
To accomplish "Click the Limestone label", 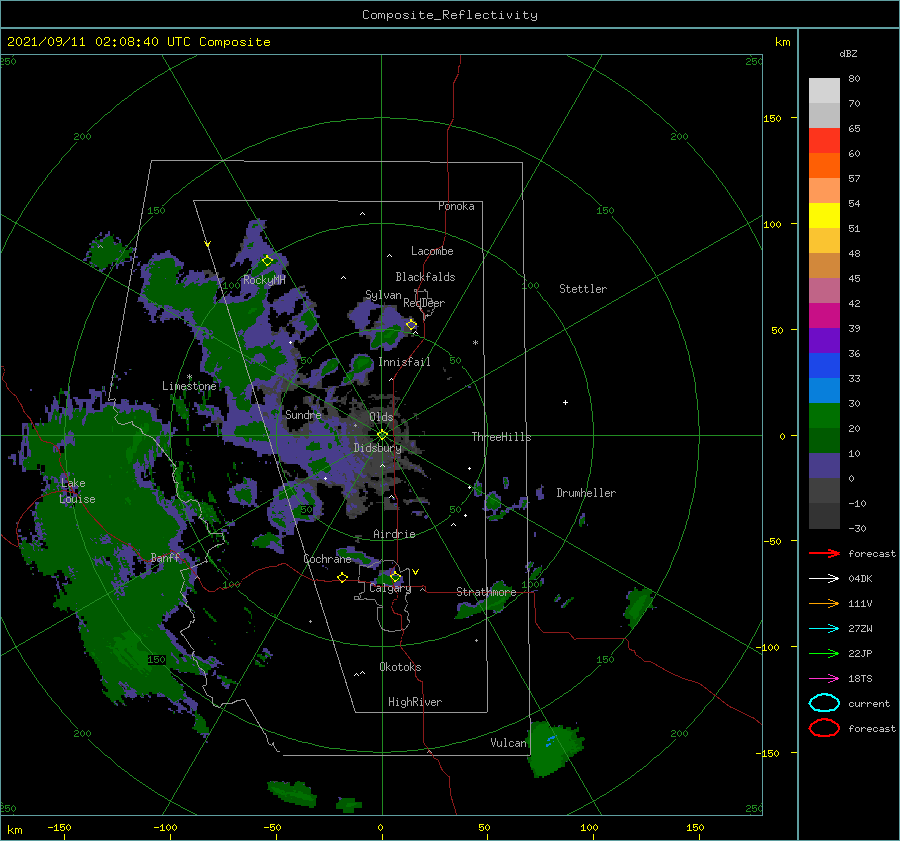I will click(189, 386).
